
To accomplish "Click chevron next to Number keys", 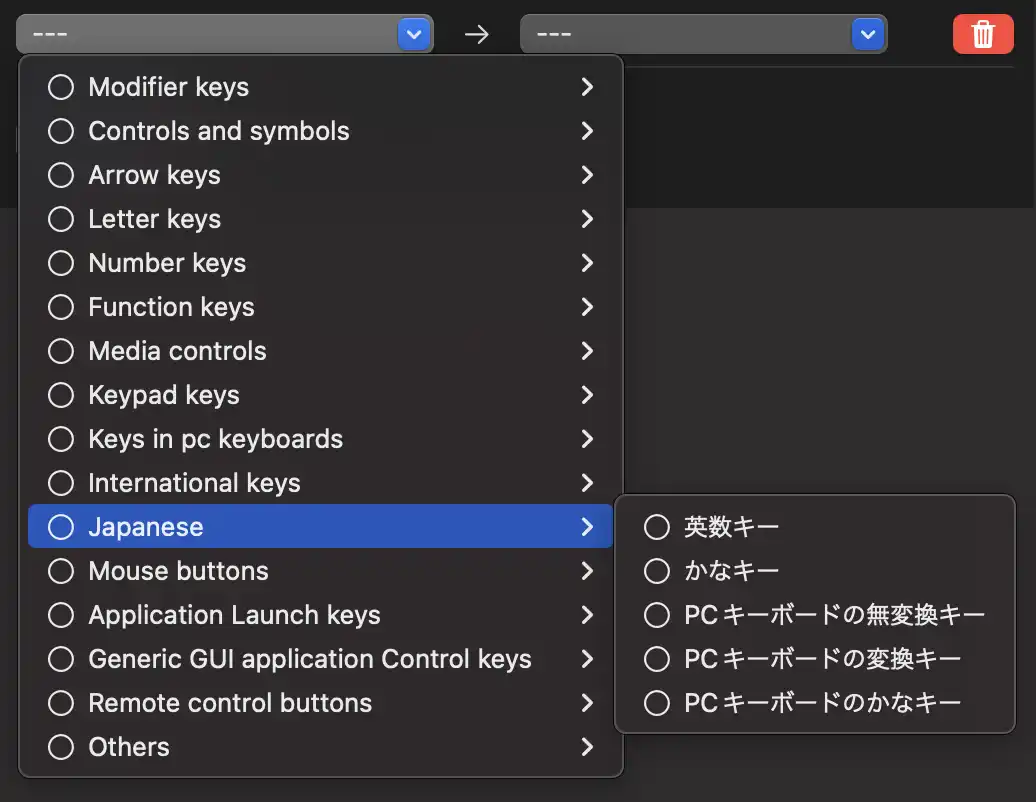I will (587, 263).
